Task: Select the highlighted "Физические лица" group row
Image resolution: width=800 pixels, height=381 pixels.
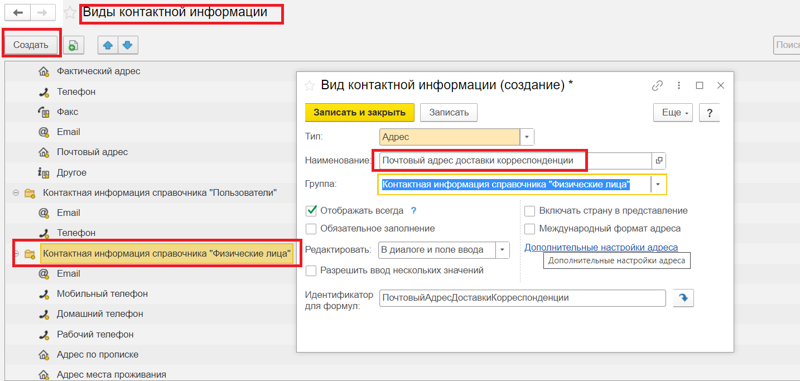Action: [x=166, y=253]
